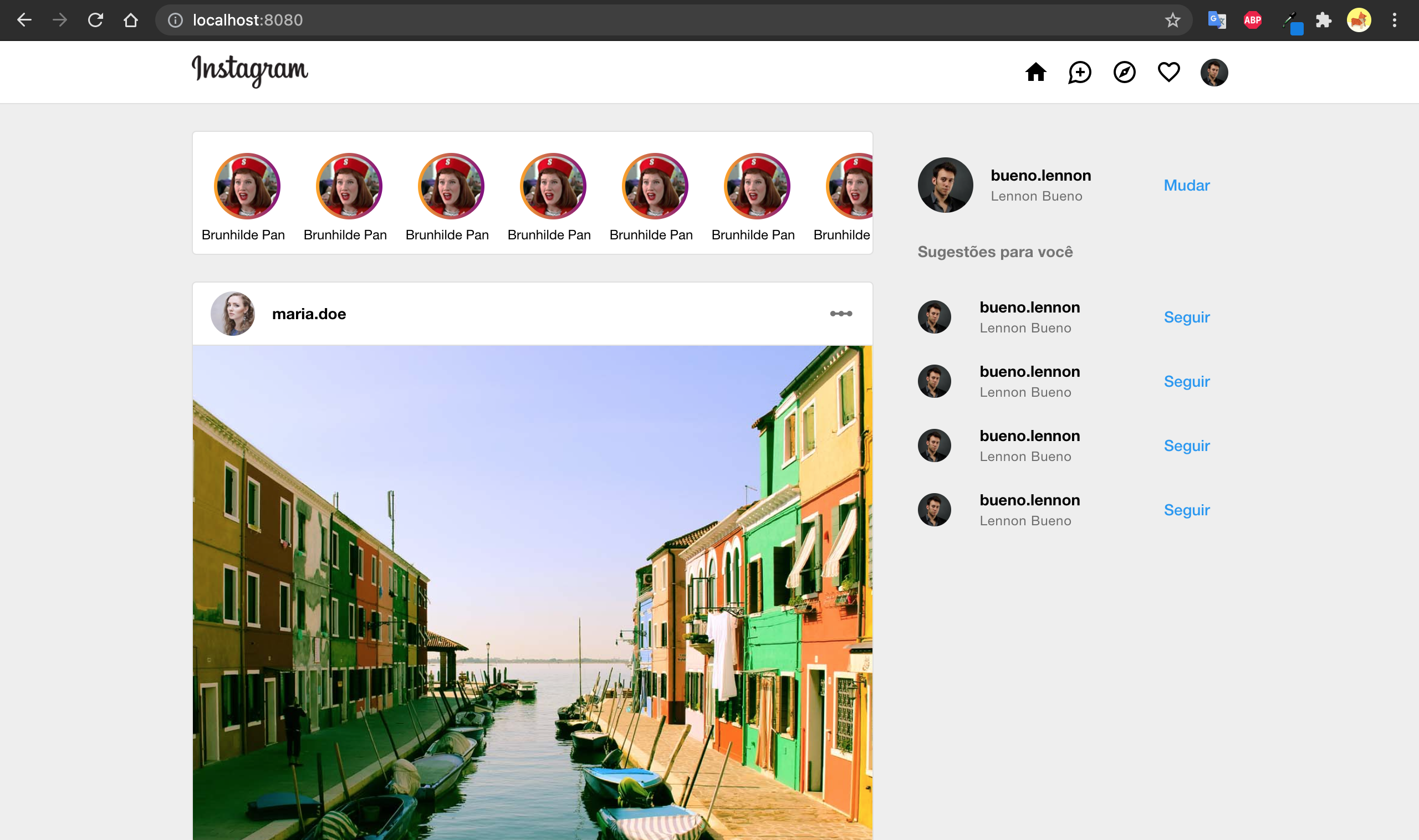Reload the page

[95, 21]
